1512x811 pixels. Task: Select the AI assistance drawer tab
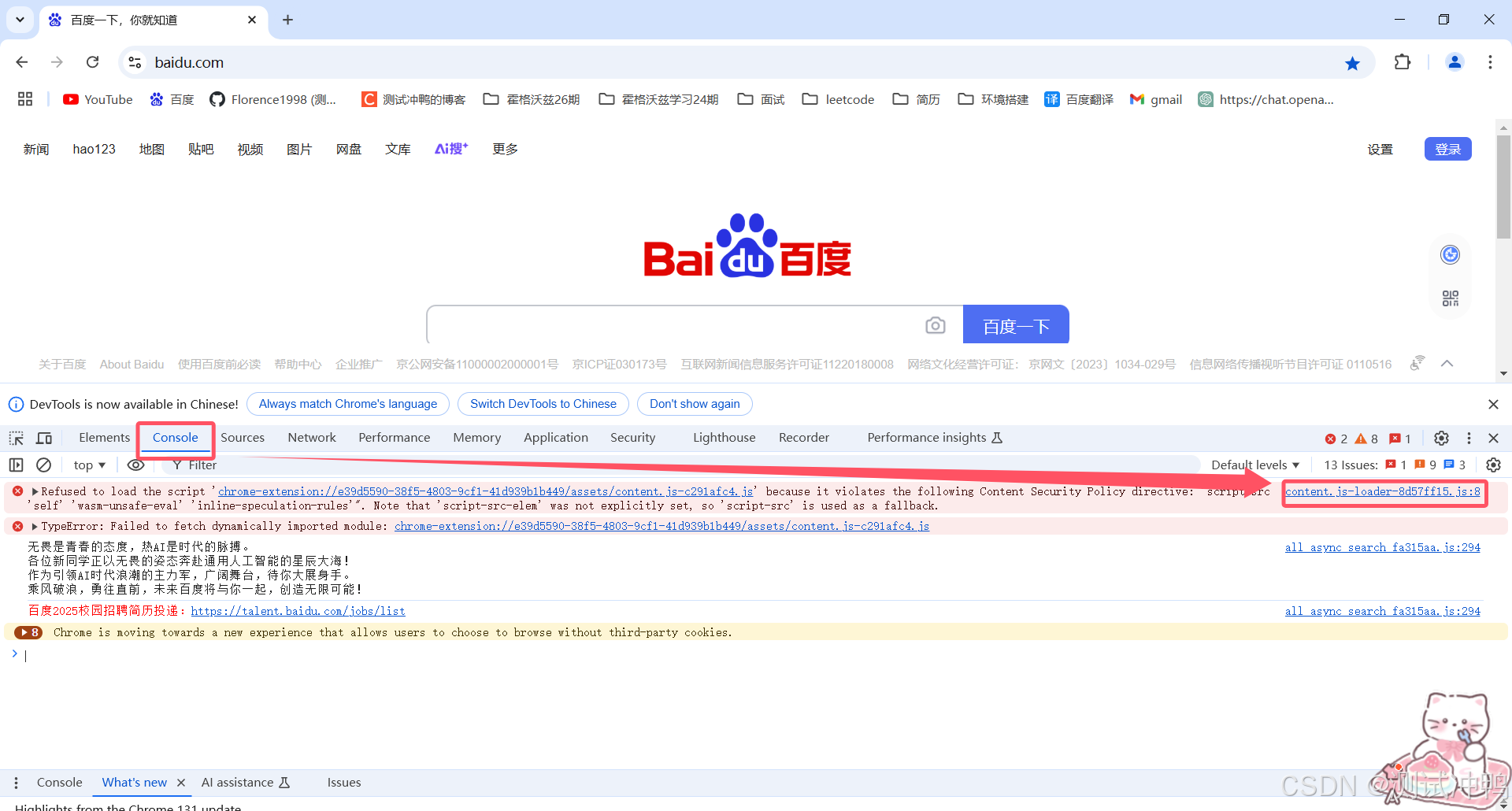coord(246,783)
